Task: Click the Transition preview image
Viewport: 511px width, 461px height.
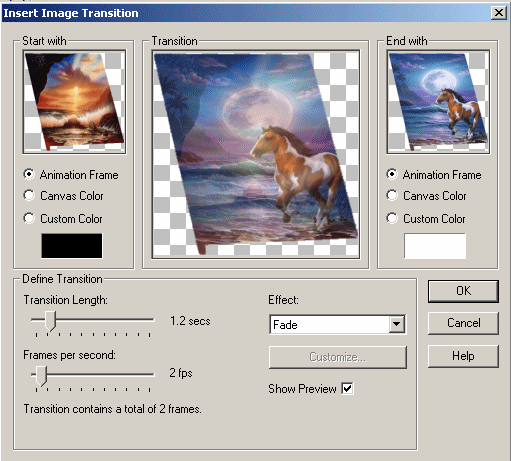Action: [x=256, y=154]
